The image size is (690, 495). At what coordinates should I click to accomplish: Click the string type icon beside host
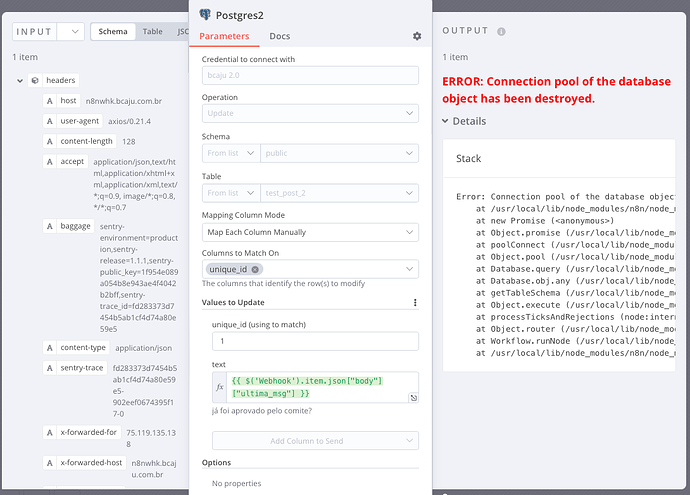49,101
